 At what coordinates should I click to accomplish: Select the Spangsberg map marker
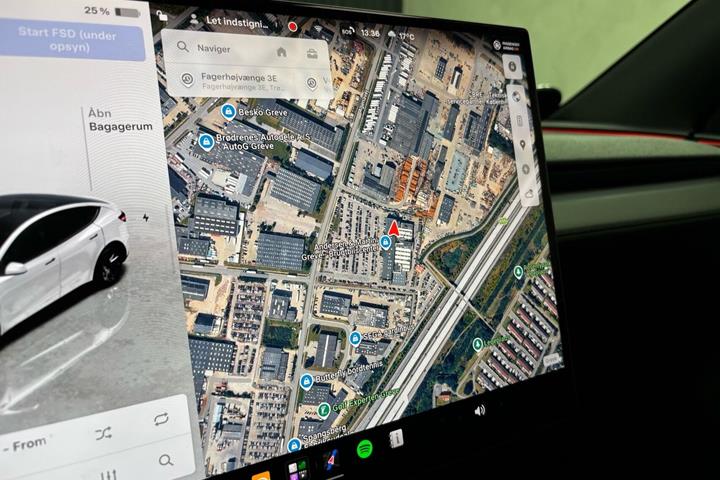(294, 445)
